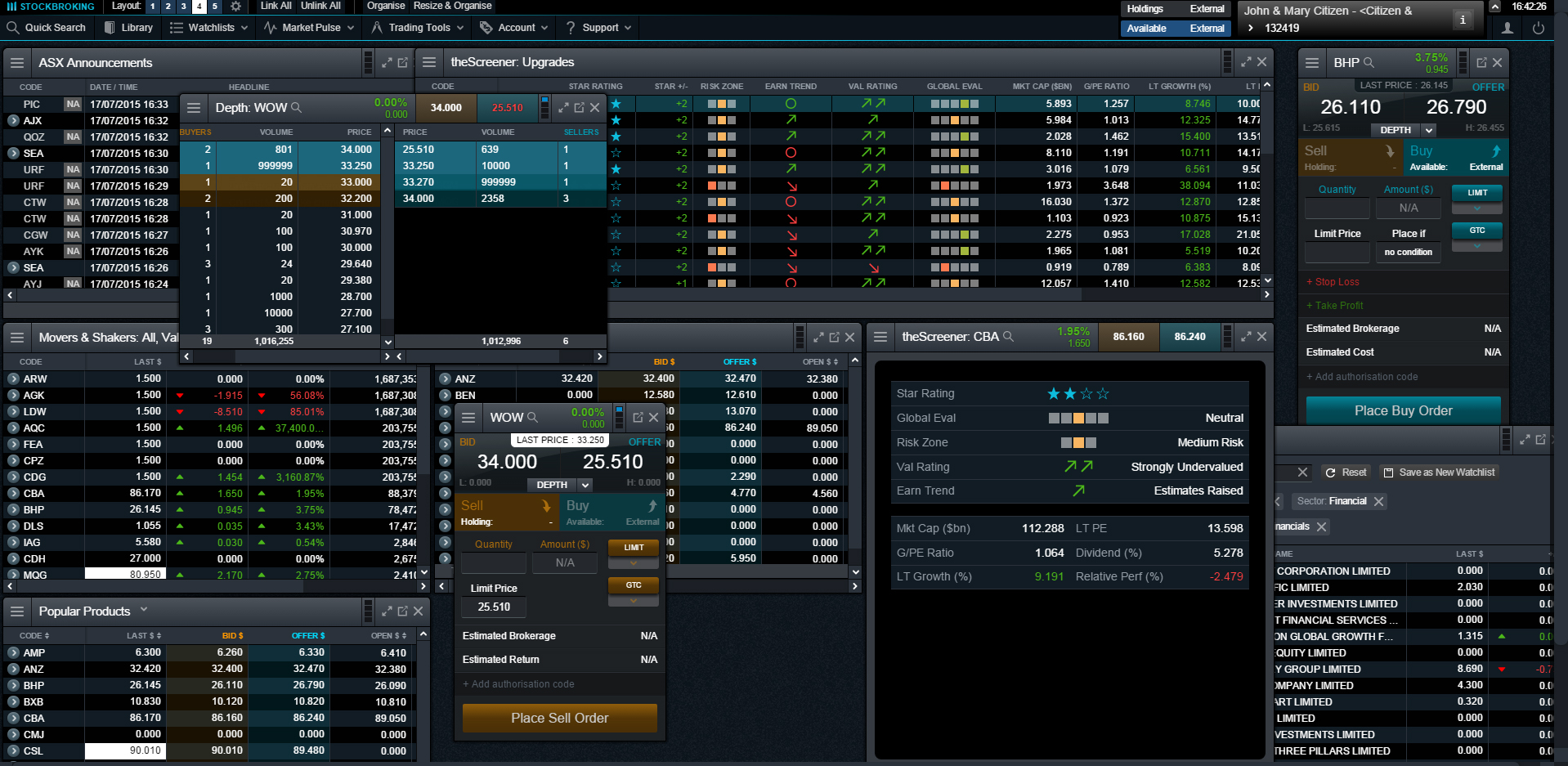This screenshot has width=1568, height=766.
Task: Select the Holdings External balance toggle
Action: (1176, 9)
